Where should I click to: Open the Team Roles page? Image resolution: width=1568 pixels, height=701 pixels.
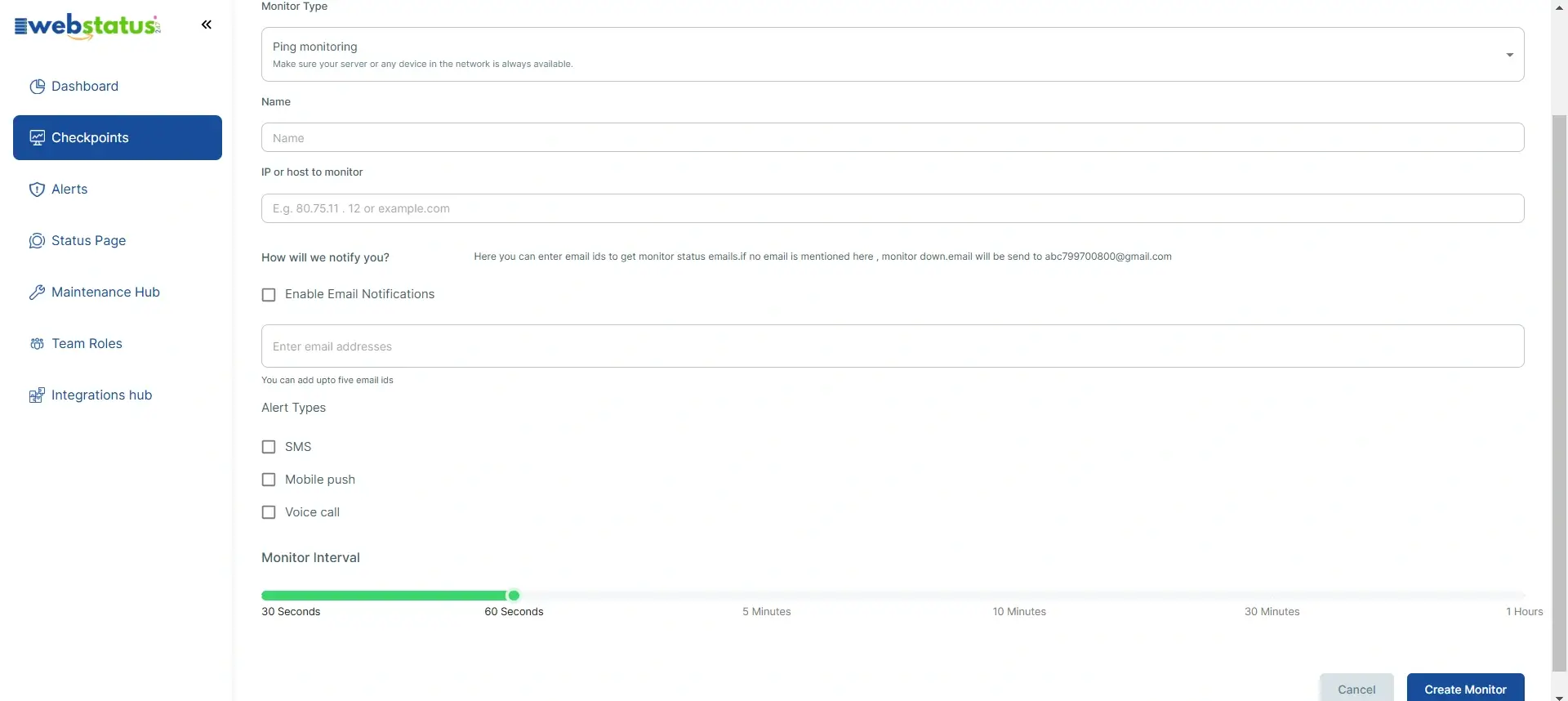tap(118, 344)
